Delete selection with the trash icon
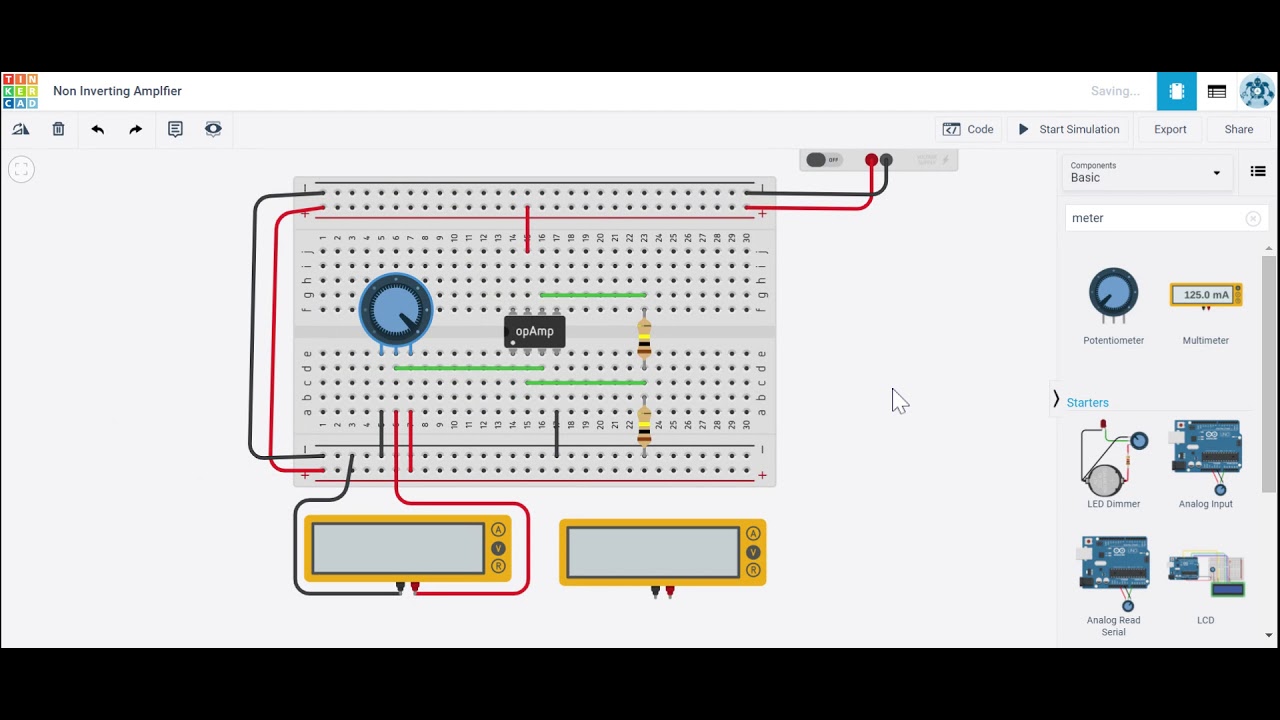 [x=59, y=129]
